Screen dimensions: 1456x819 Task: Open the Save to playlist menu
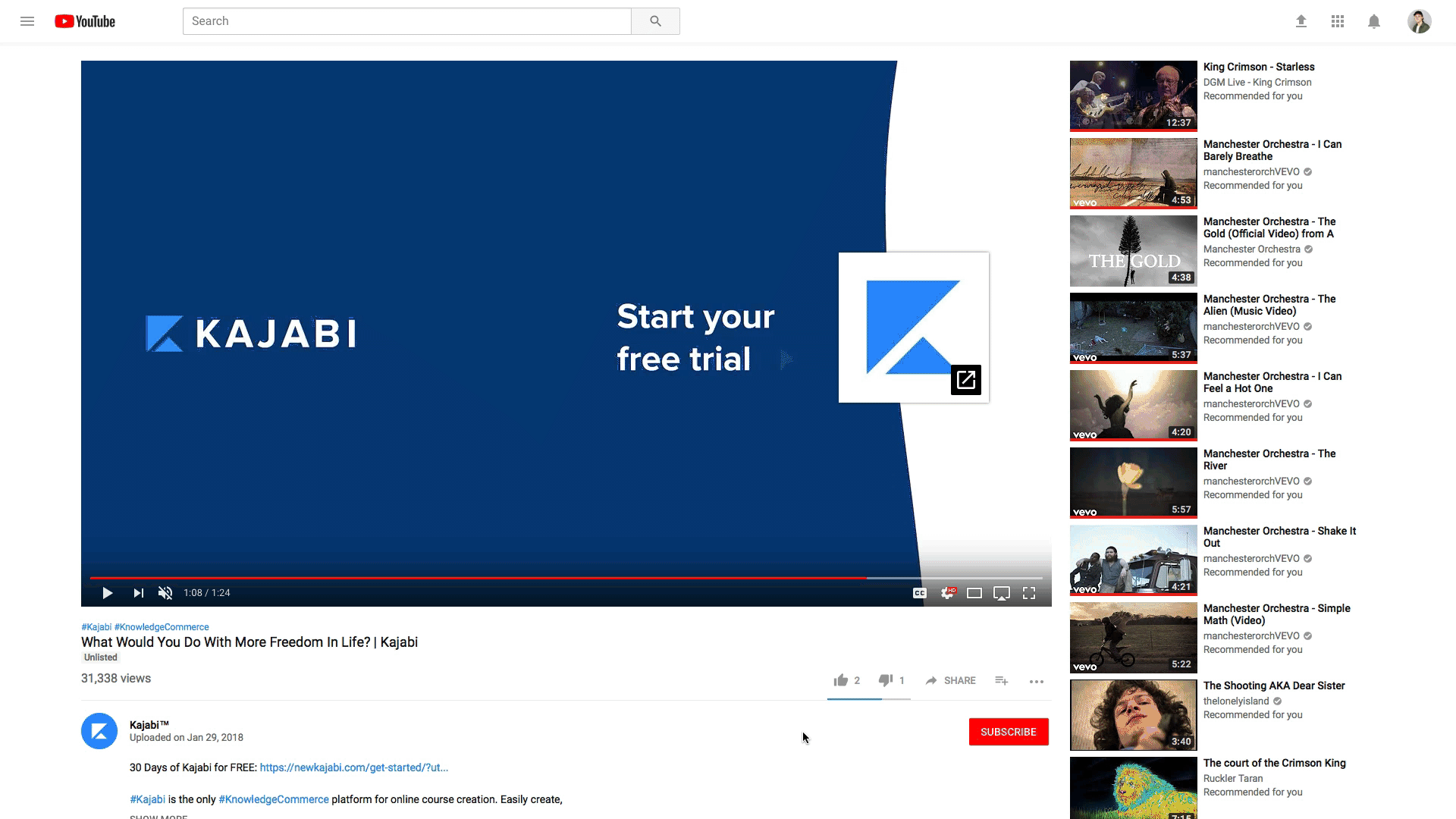pos(1002,681)
